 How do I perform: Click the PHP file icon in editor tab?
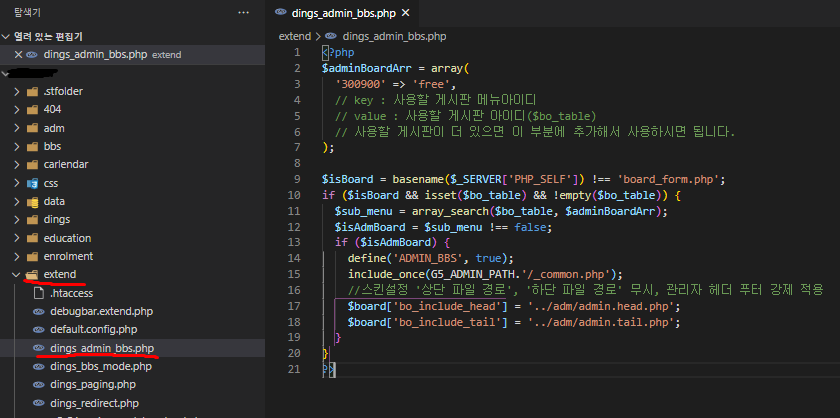point(279,13)
